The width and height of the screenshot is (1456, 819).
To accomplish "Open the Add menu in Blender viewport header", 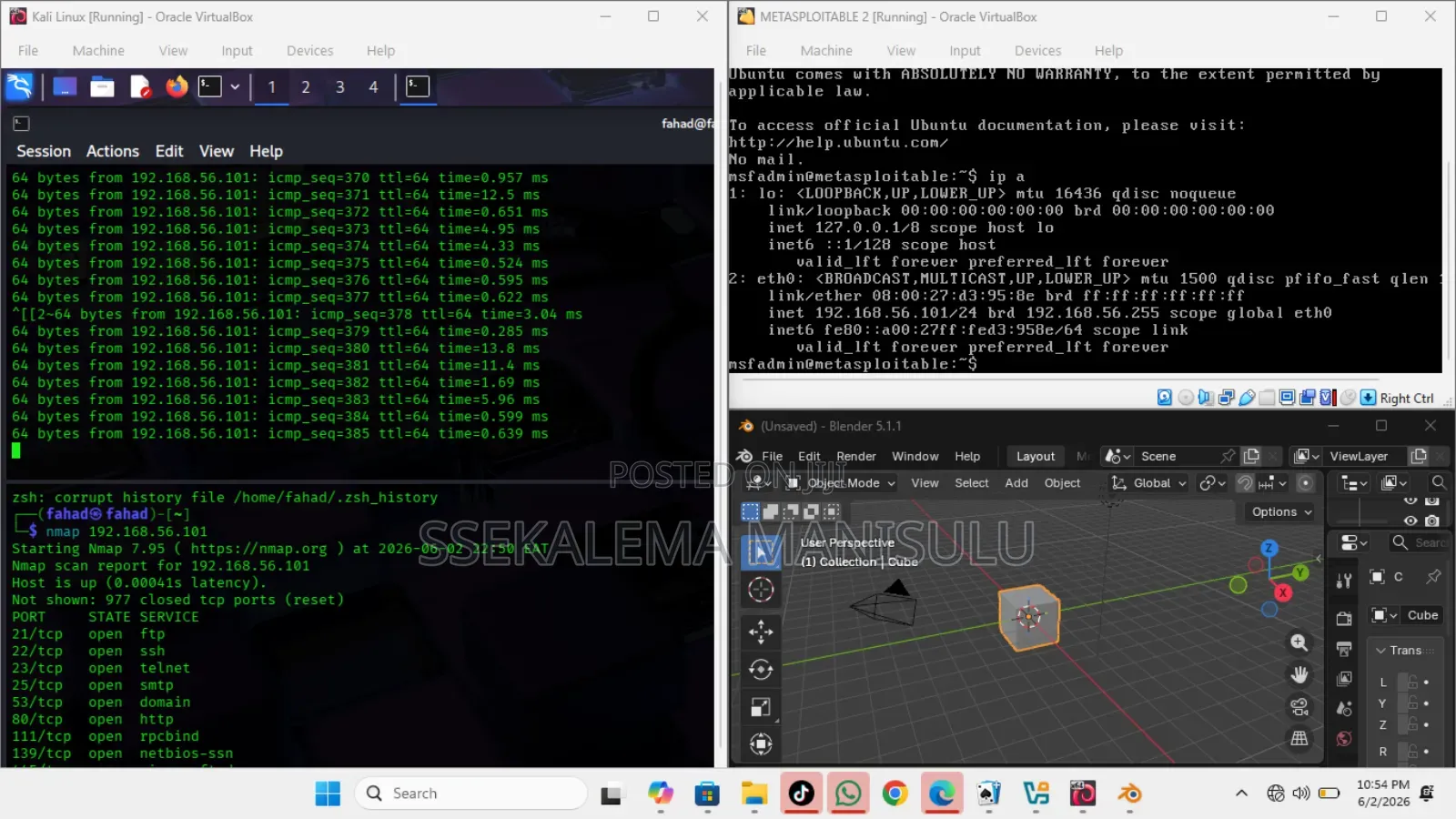I will [1016, 483].
